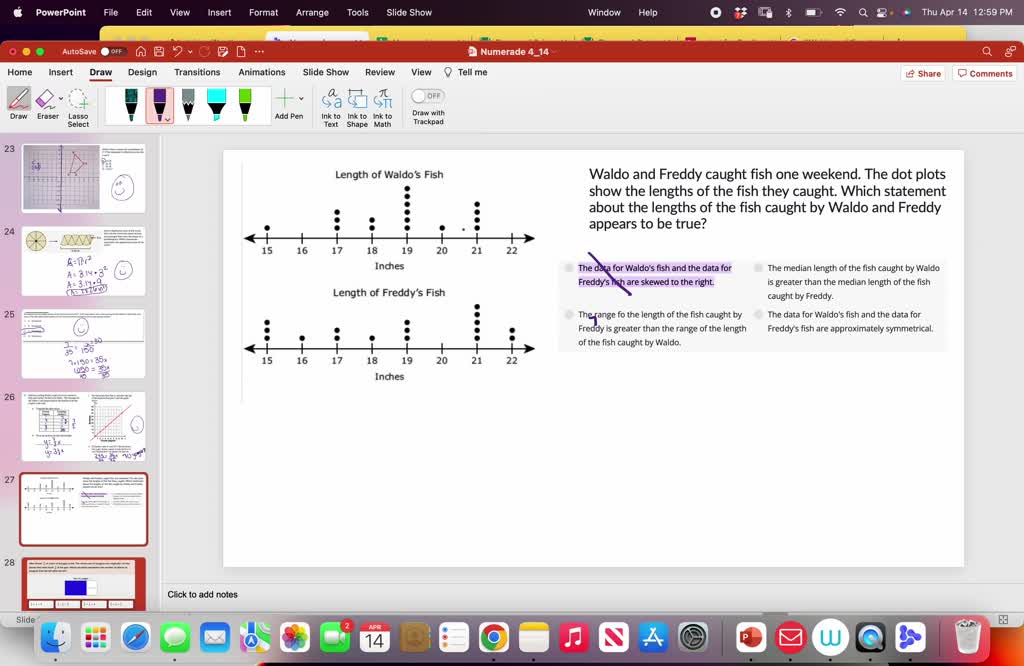Image resolution: width=1024 pixels, height=666 pixels.
Task: Select the Eraser tool
Action: (x=46, y=103)
